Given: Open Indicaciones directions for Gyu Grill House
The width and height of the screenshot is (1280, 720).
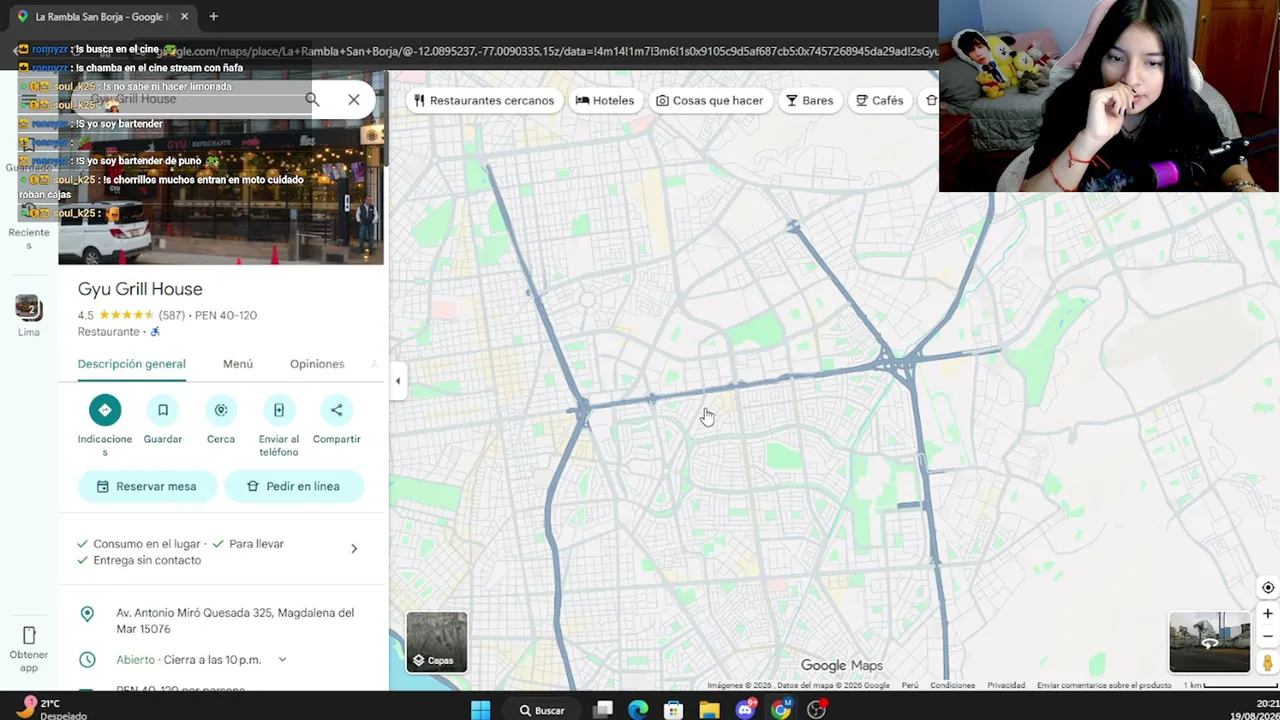Looking at the screenshot, I should (105, 410).
